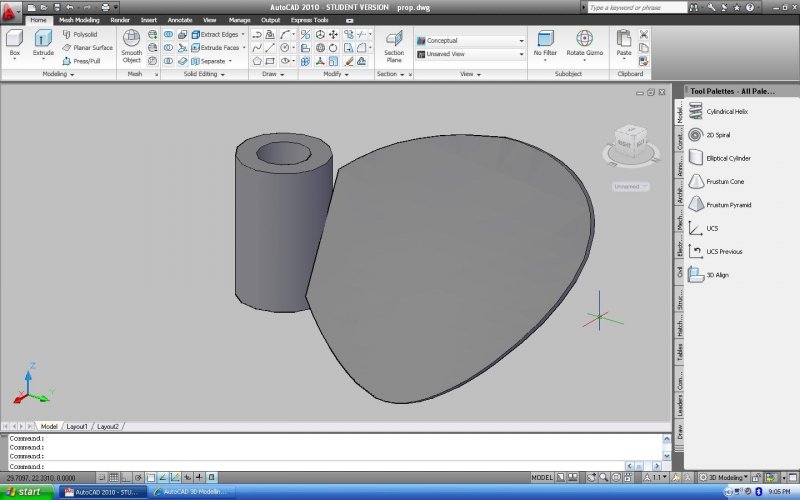Click the Extrude tool
Viewport: 800px width, 500px height.
tap(43, 42)
